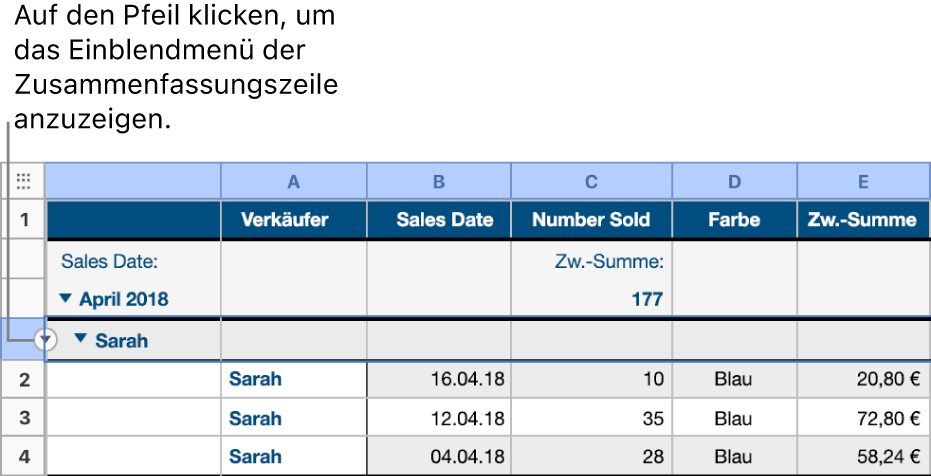Open the Zw.-Summe summary label in group row
931x476 pixels.
pyautogui.click(x=609, y=262)
